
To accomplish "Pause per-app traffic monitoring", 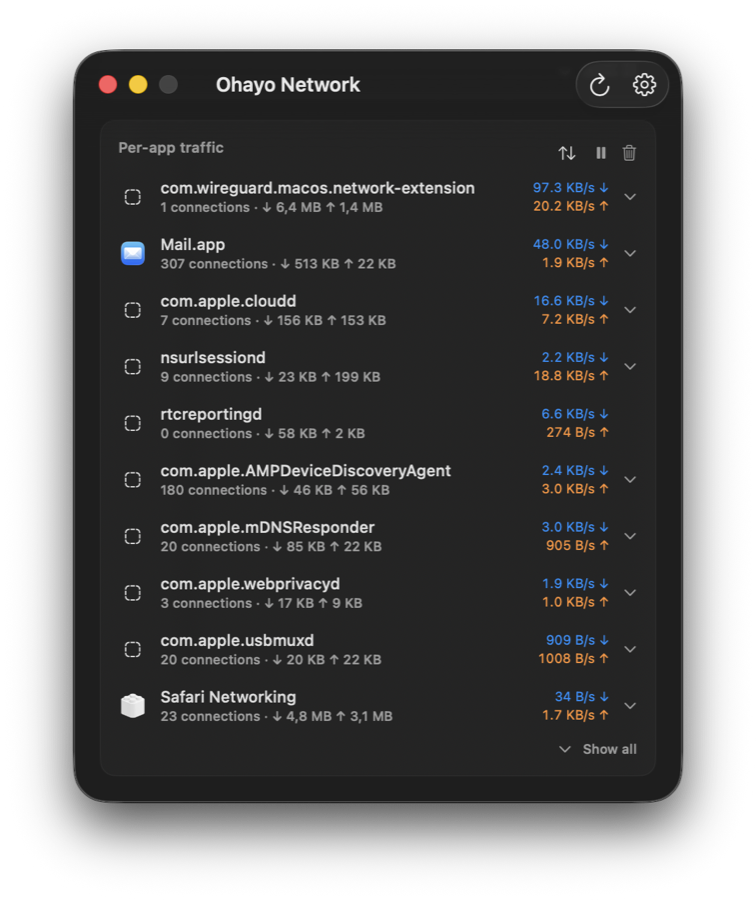I will (x=600, y=153).
